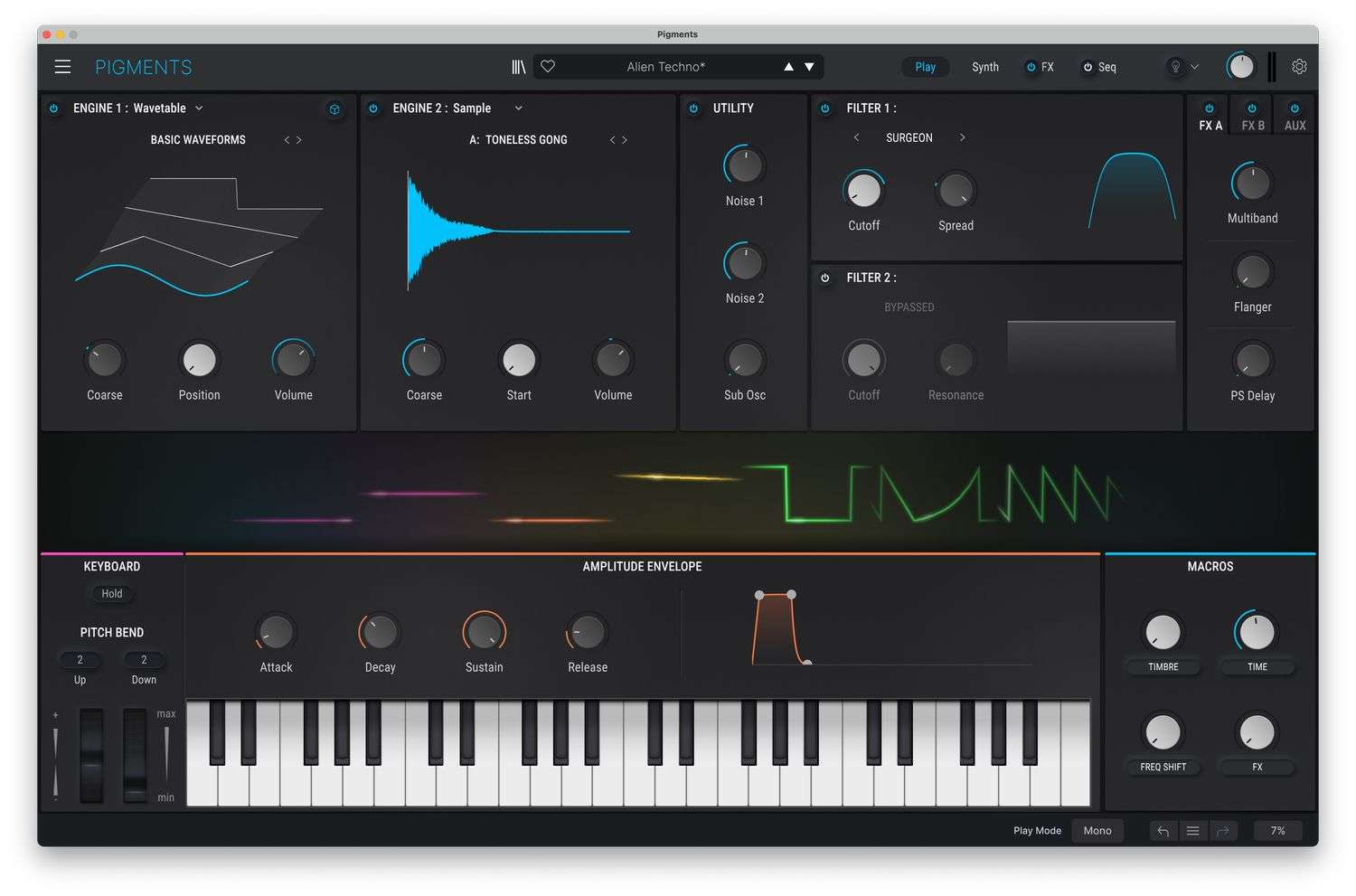The height and width of the screenshot is (896, 1356).
Task: Click the Filter 1 Cutoff knob
Action: click(863, 190)
